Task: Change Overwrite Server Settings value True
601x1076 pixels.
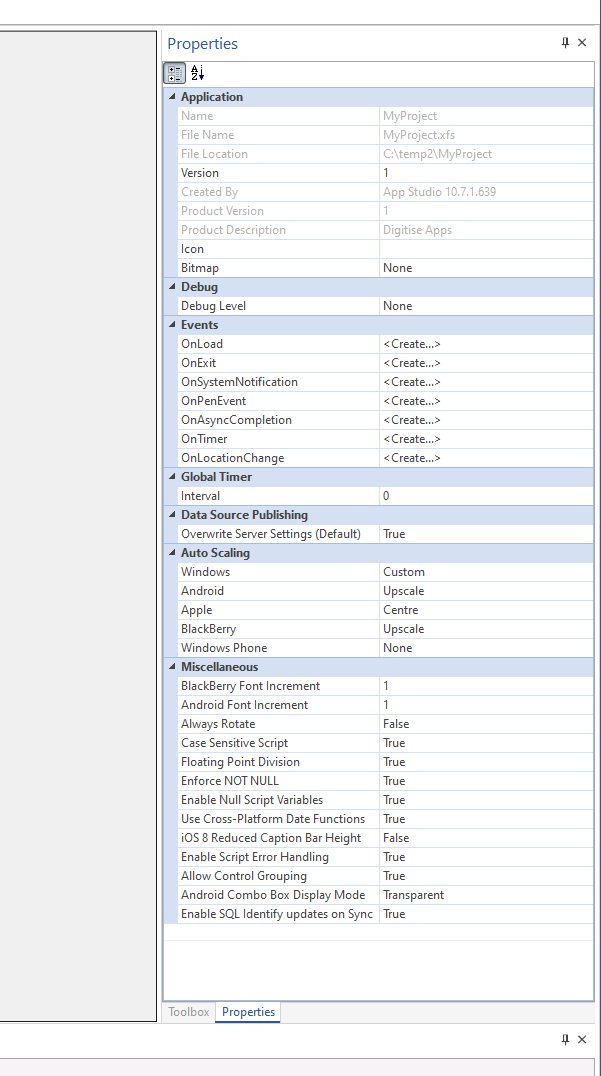Action: coord(486,534)
